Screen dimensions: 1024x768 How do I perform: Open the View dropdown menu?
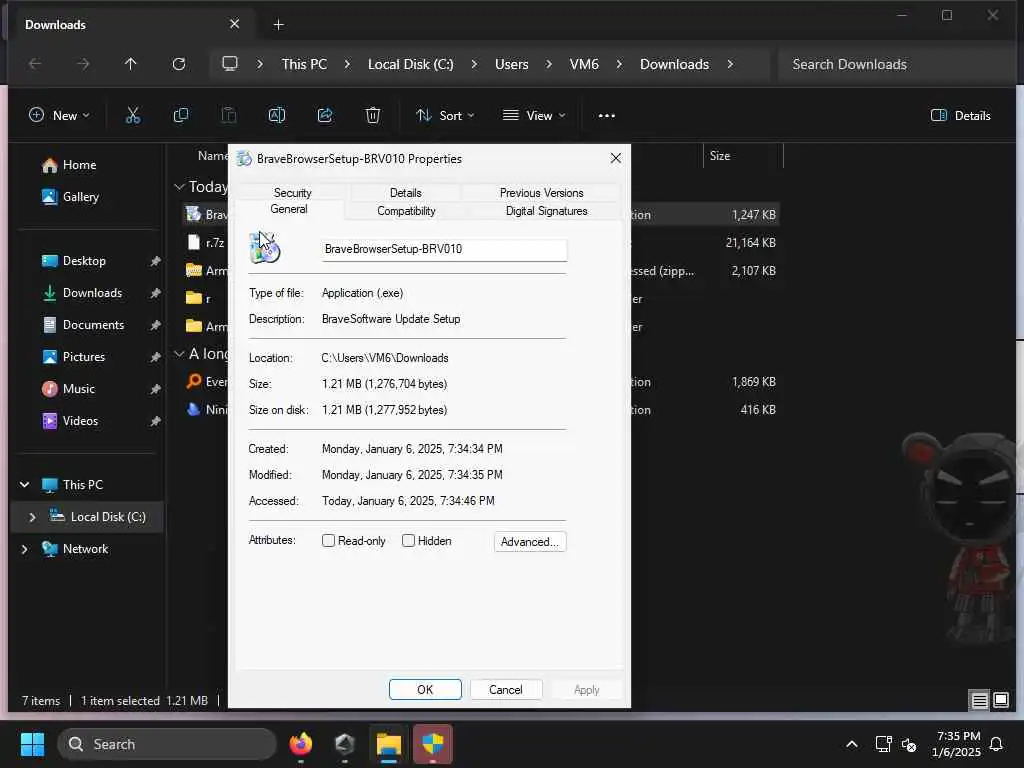[534, 116]
